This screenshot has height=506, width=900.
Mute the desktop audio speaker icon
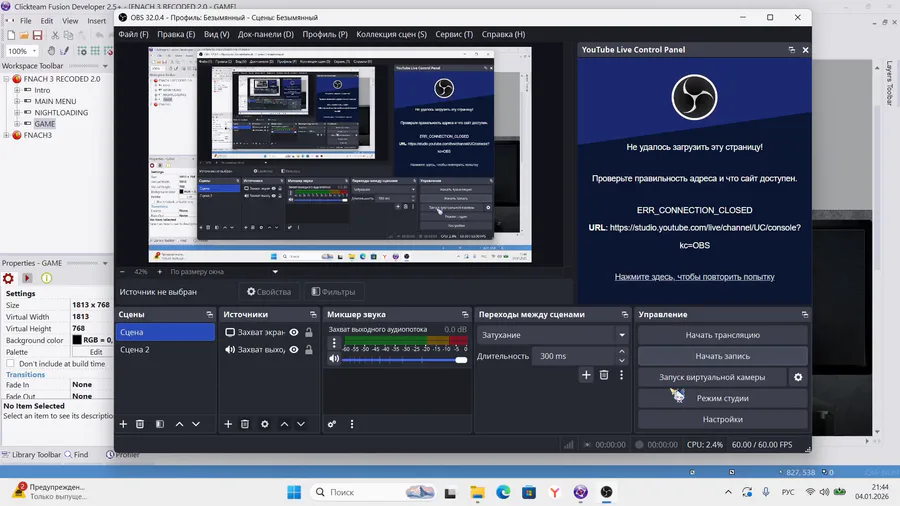334,359
